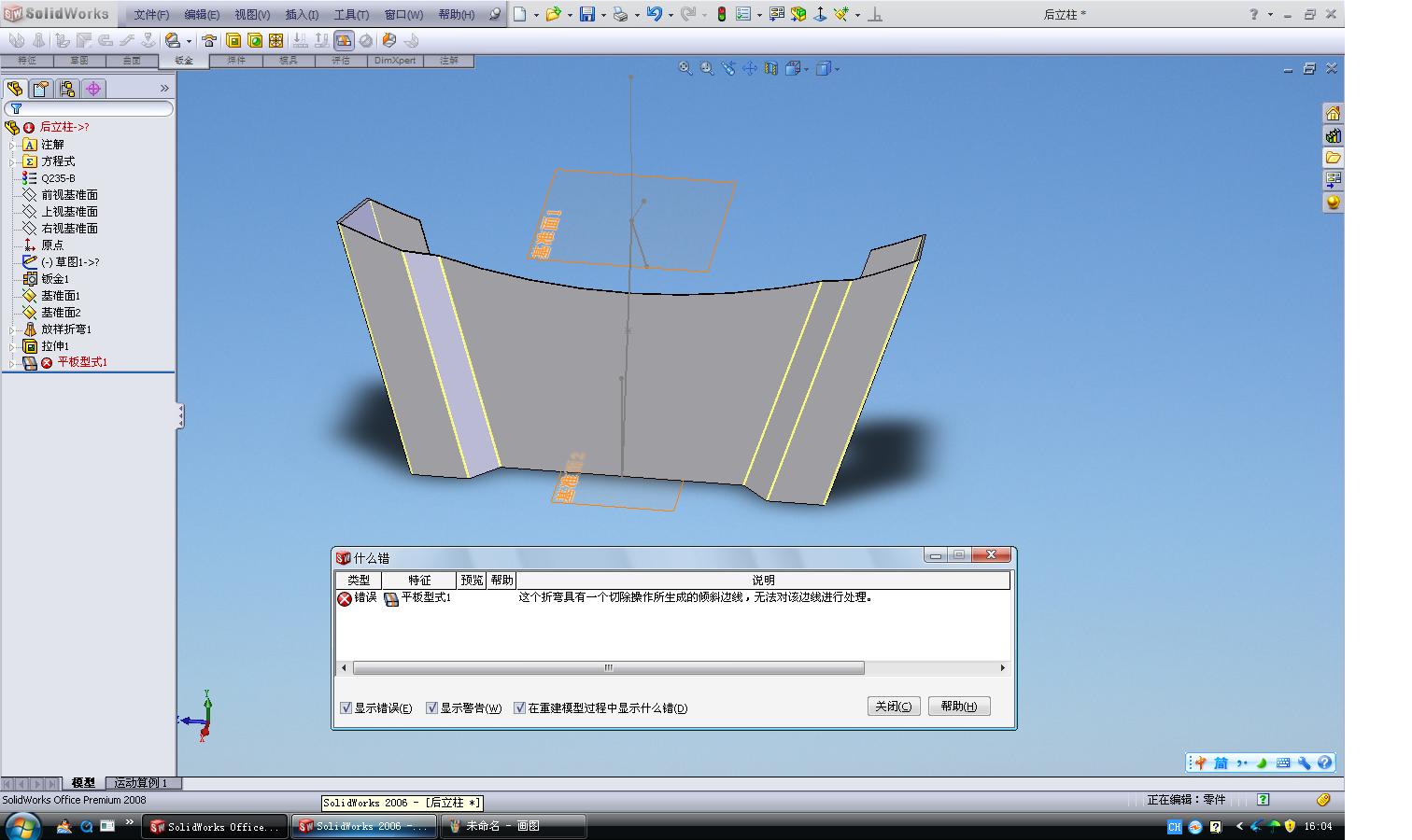Switch to the DimXpert command tab
The height and width of the screenshot is (840, 1412).
pos(395,61)
